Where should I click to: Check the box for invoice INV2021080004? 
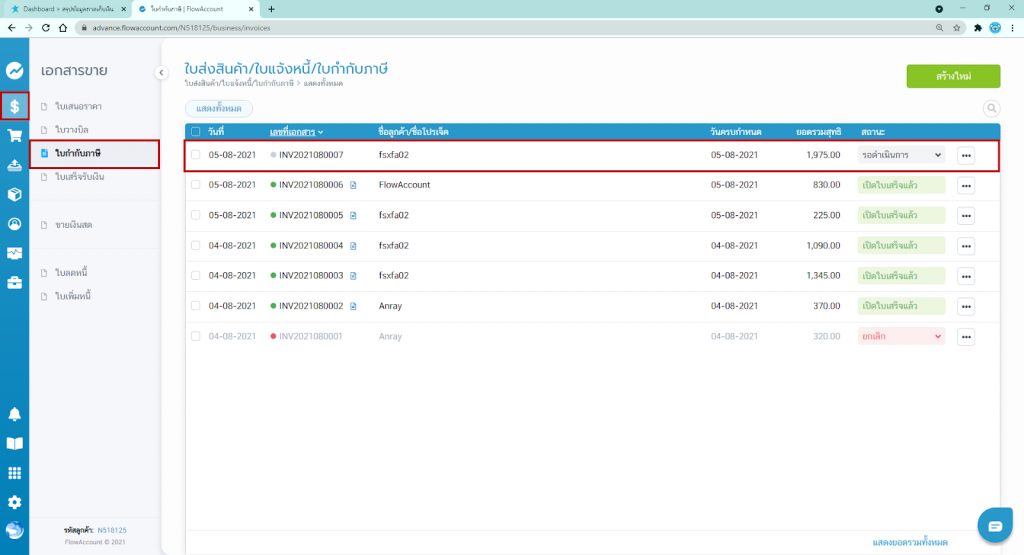coord(196,245)
